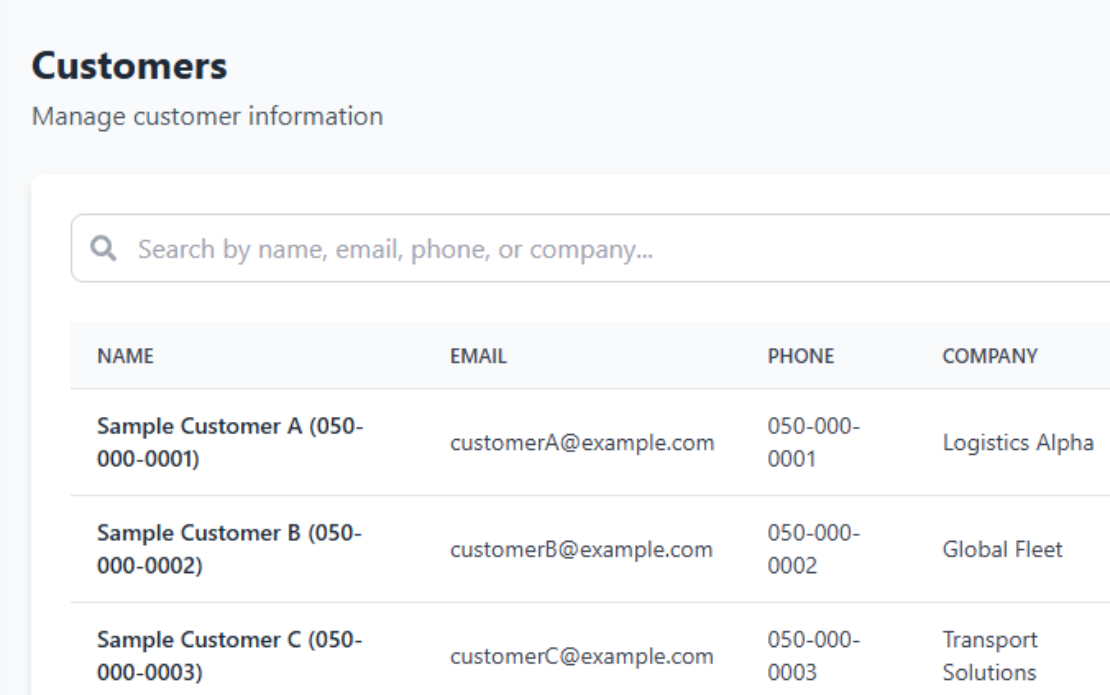
Task: Click the Manage customer information subtitle
Action: click(x=207, y=116)
